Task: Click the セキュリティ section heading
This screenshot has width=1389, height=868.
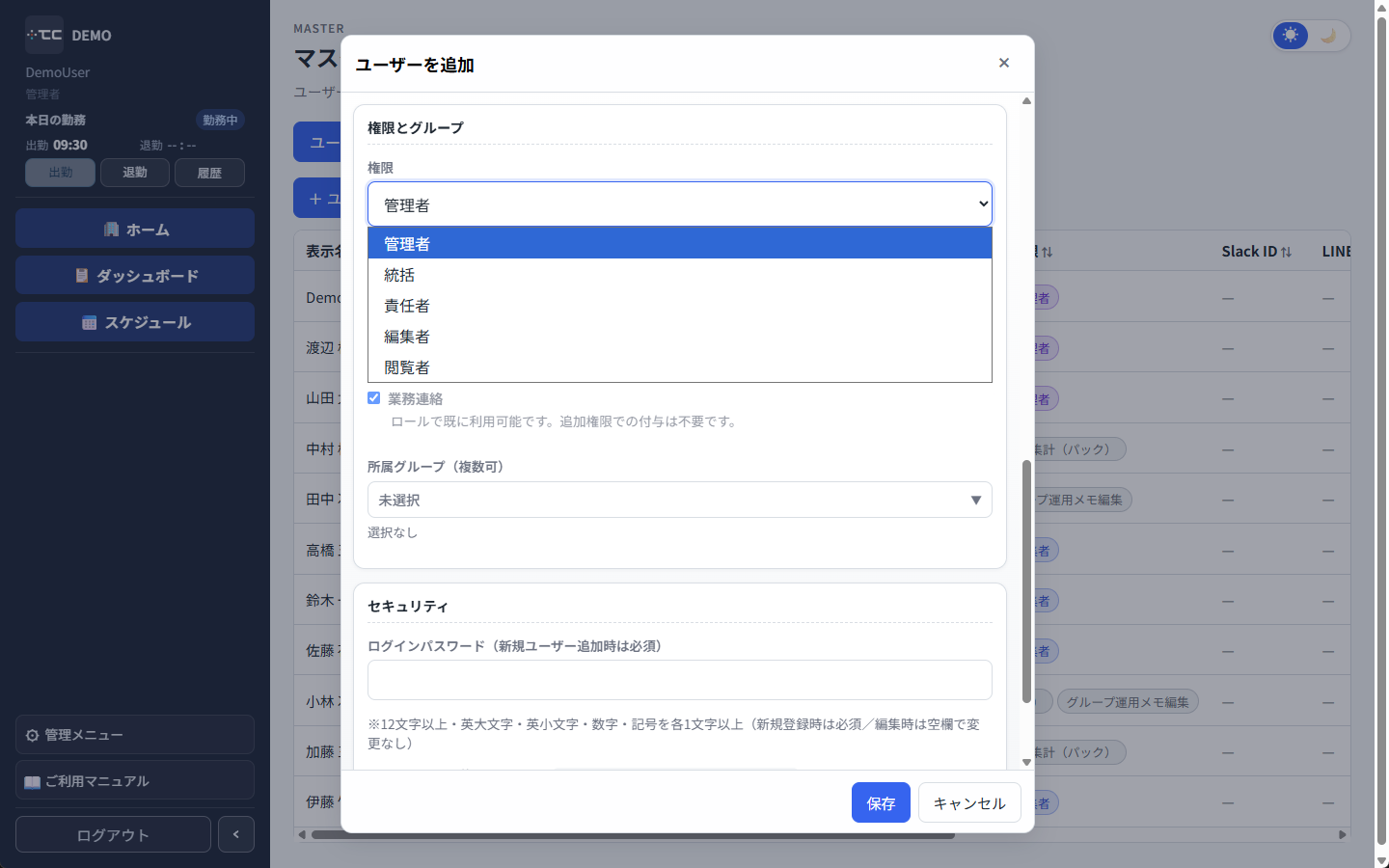Action: tap(408, 606)
